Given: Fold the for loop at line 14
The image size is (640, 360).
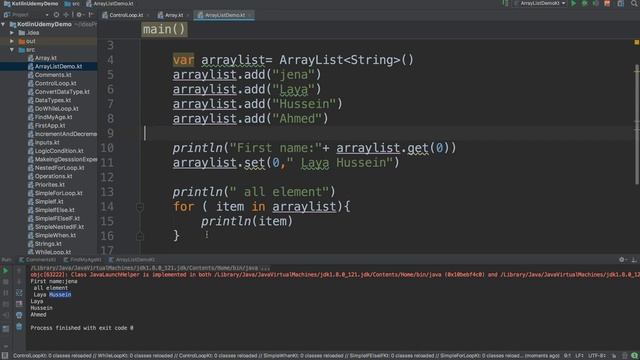Looking at the screenshot, I should tap(140, 207).
